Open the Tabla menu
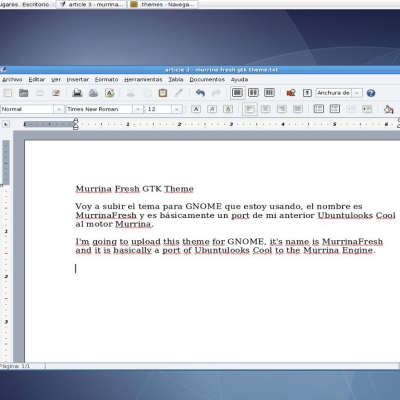Screen dimensions: 400x400 [176, 79]
